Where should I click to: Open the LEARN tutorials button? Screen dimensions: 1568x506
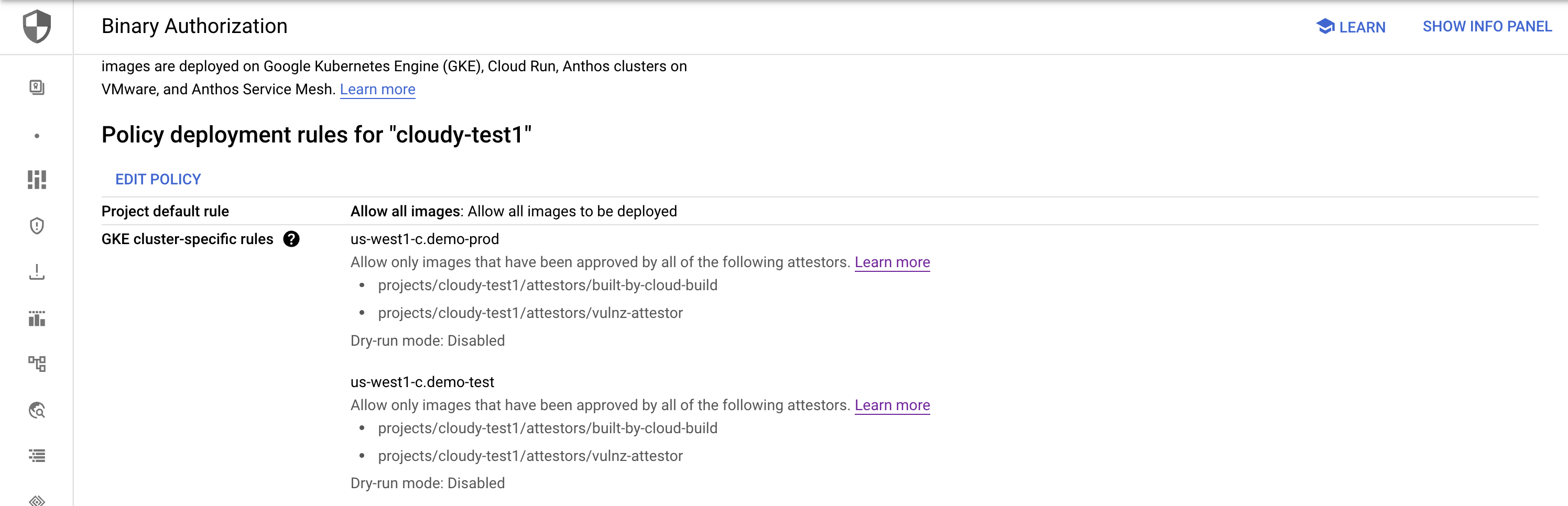1351,27
